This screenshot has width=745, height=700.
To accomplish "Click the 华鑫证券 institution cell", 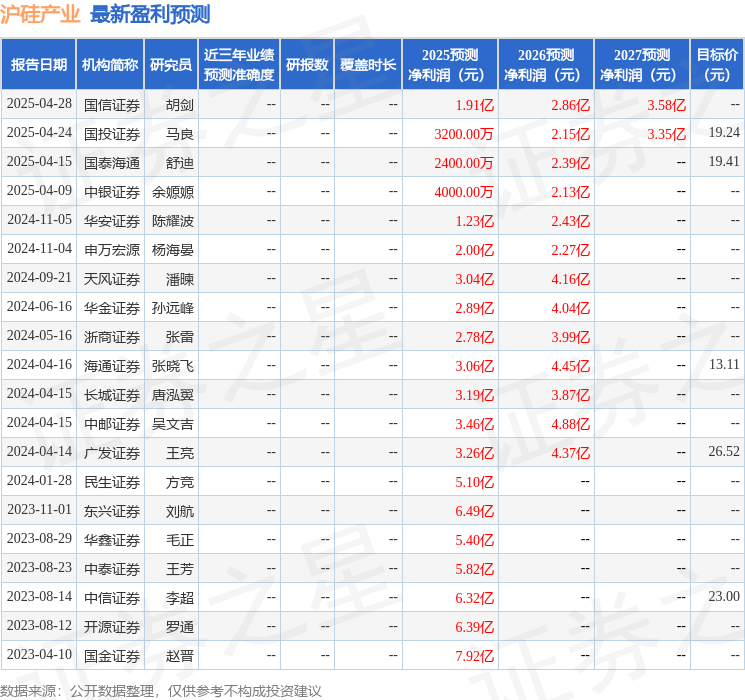I will click(x=112, y=540).
